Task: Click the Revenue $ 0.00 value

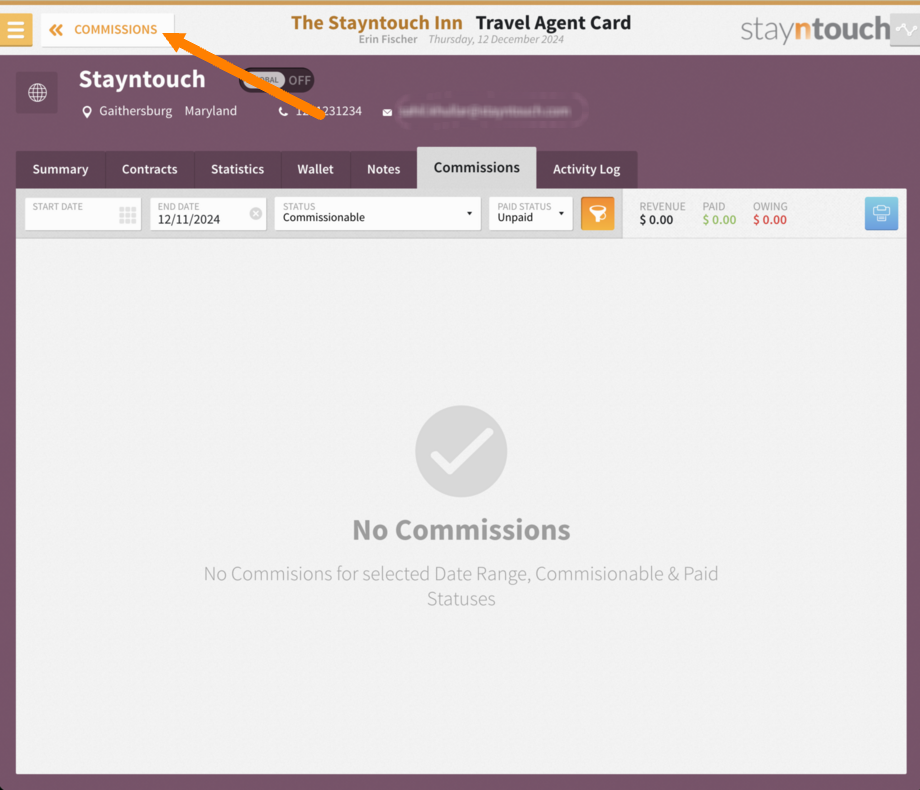Action: 656,220
